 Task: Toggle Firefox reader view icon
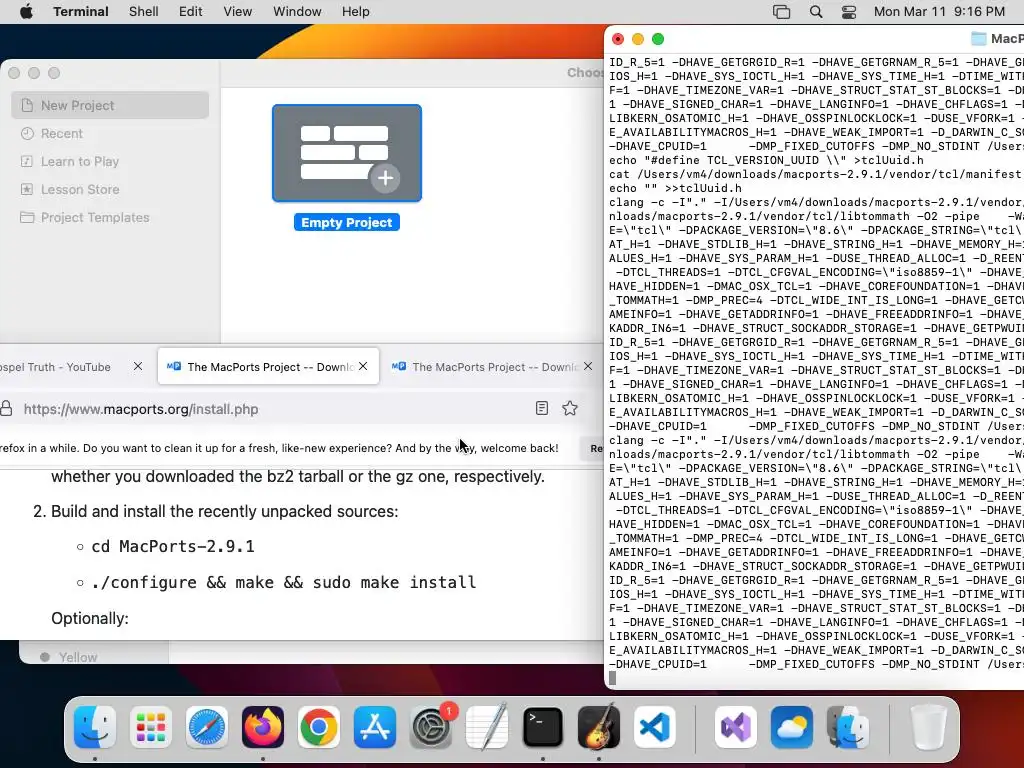click(541, 409)
